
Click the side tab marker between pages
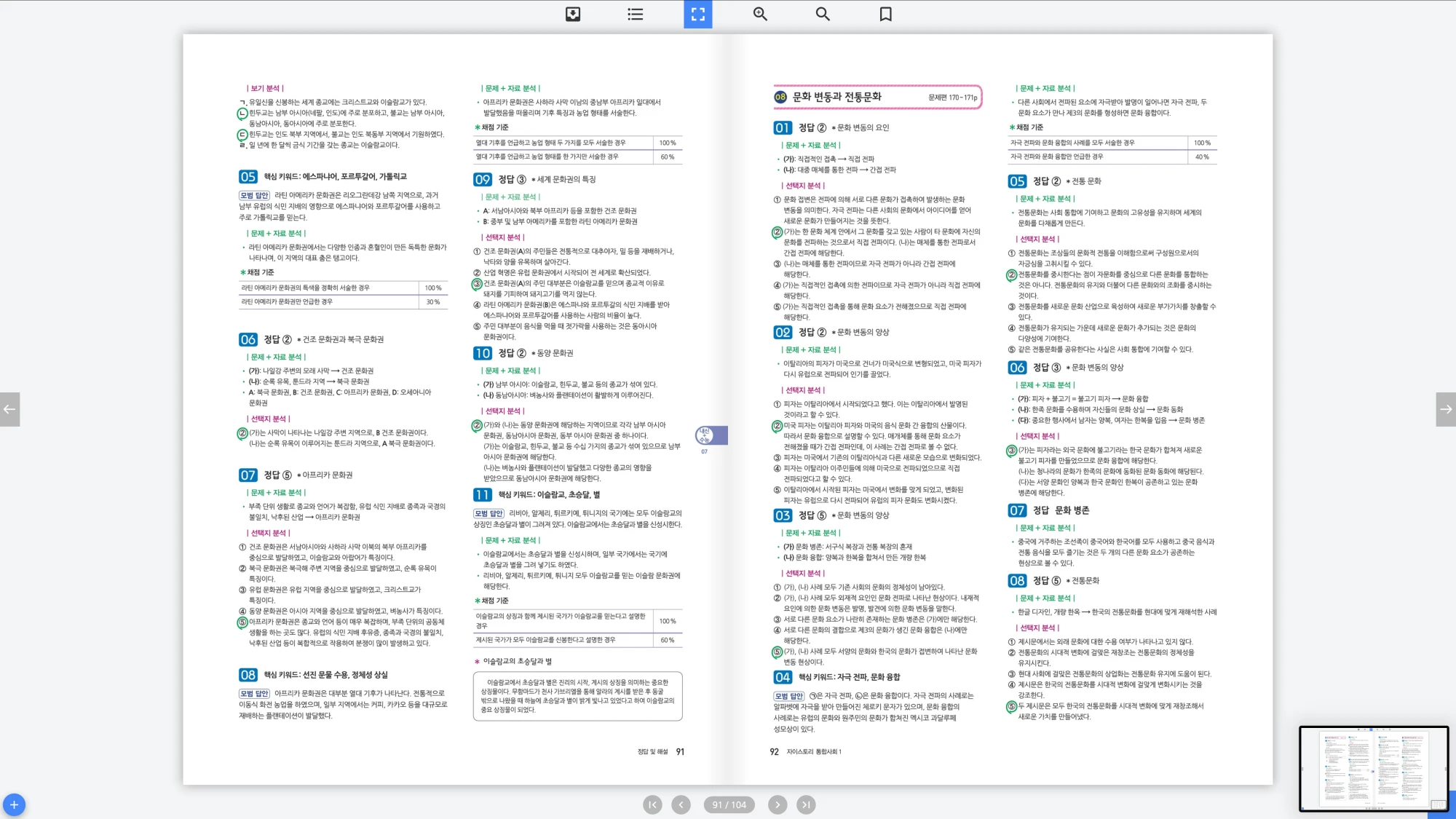pos(711,435)
